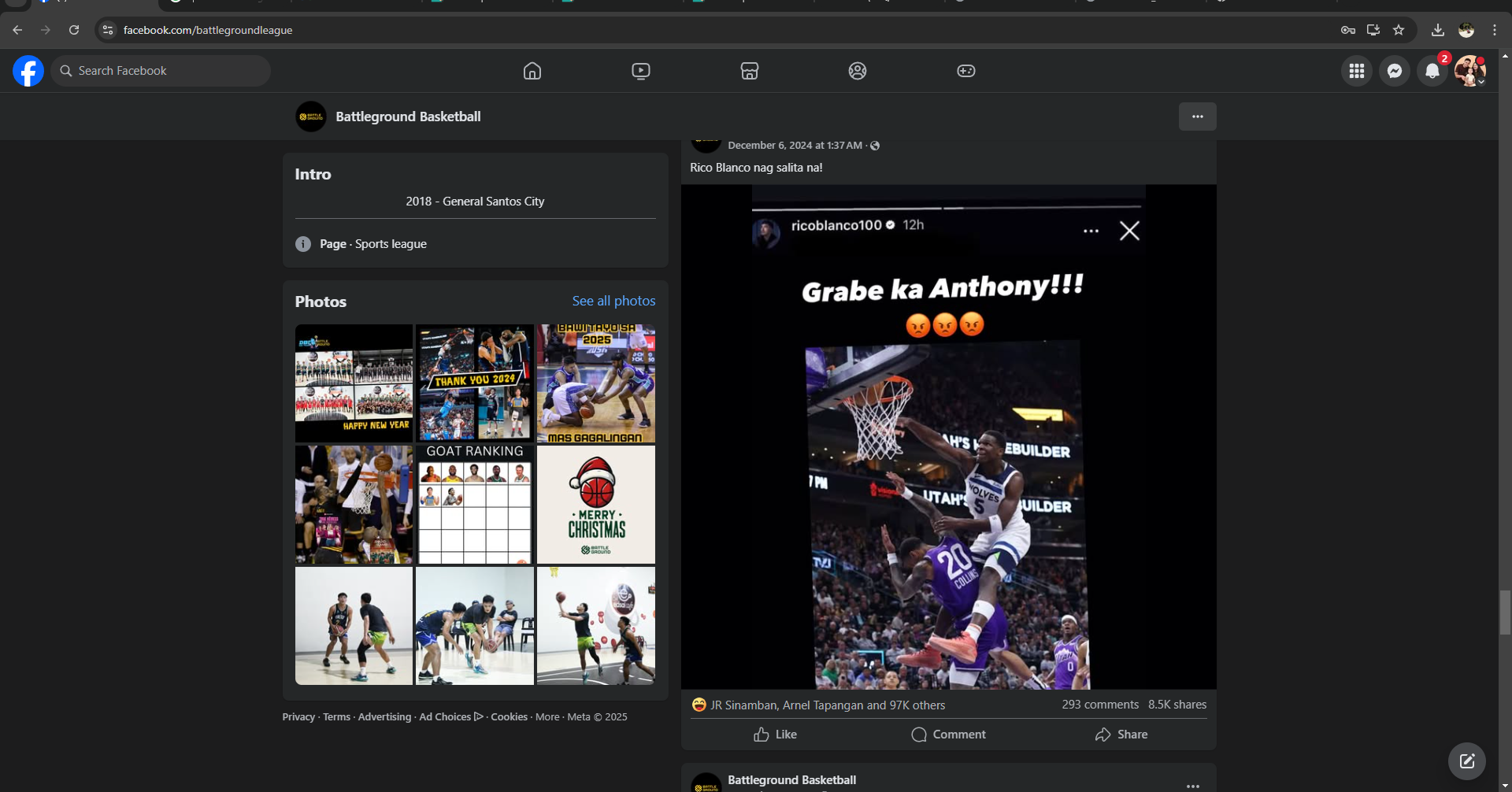
Task: Click the install app icon in address bar
Action: pos(1373,30)
